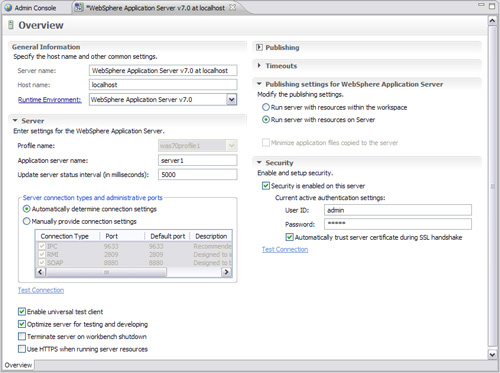Toggle Security is enabled on this server

tap(266, 186)
